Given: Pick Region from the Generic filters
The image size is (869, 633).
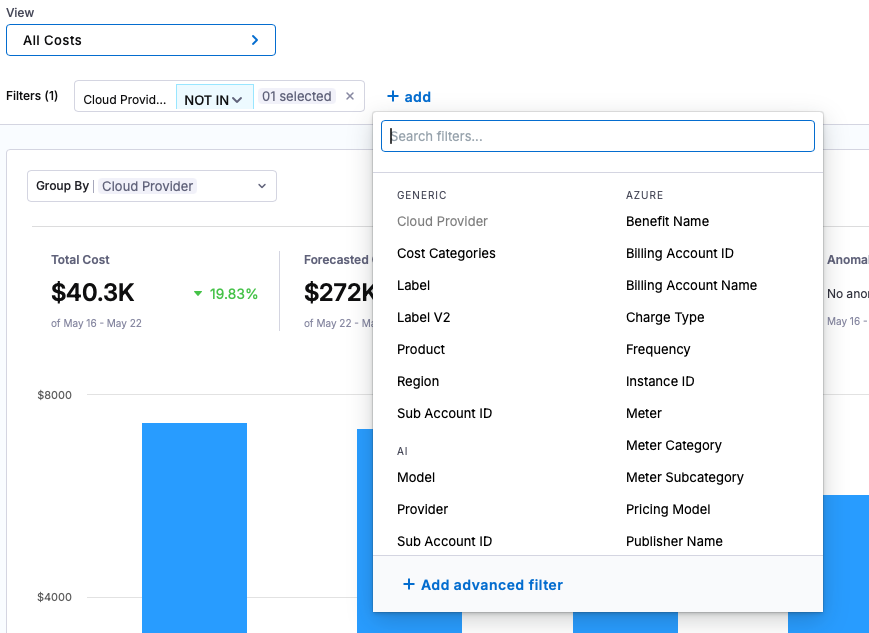Looking at the screenshot, I should tap(418, 381).
